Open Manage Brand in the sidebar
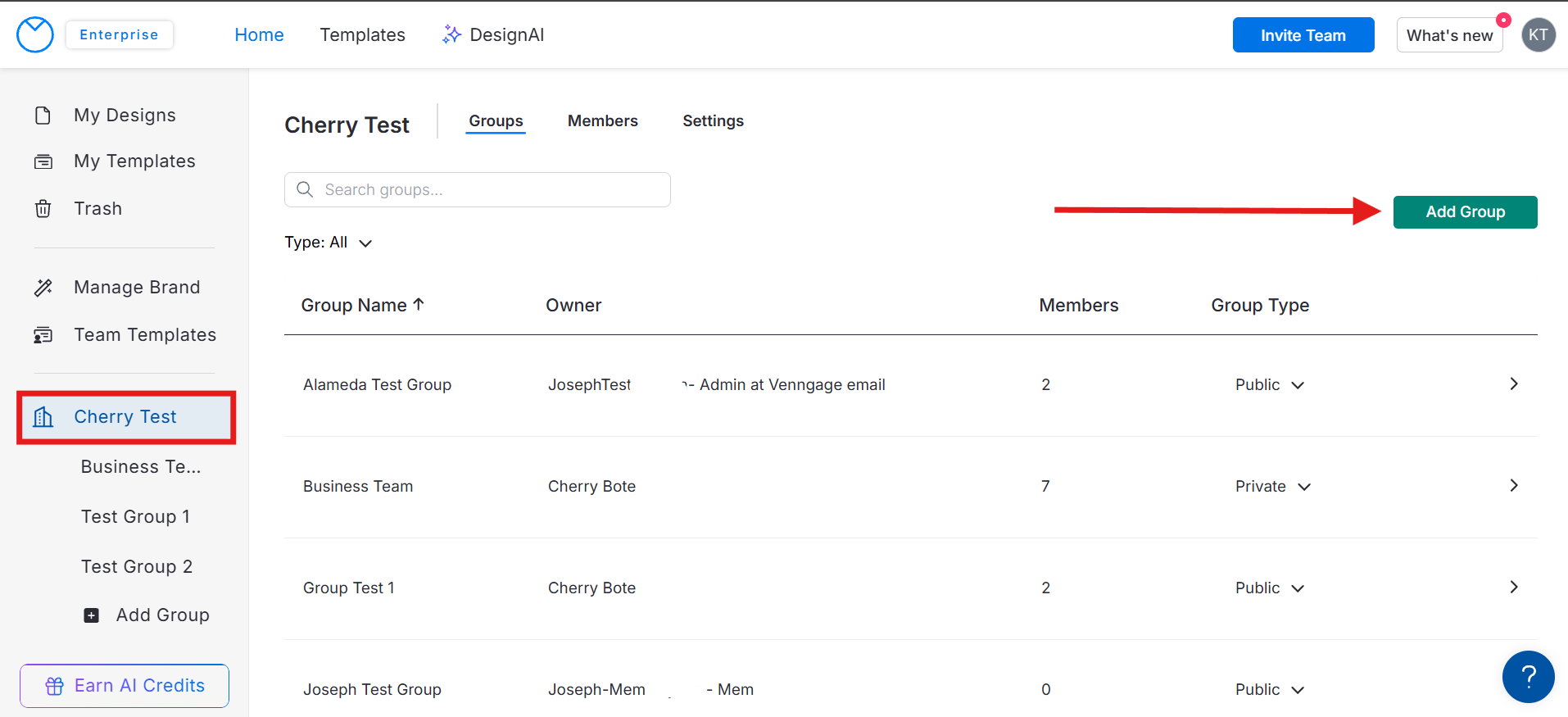 (x=137, y=288)
